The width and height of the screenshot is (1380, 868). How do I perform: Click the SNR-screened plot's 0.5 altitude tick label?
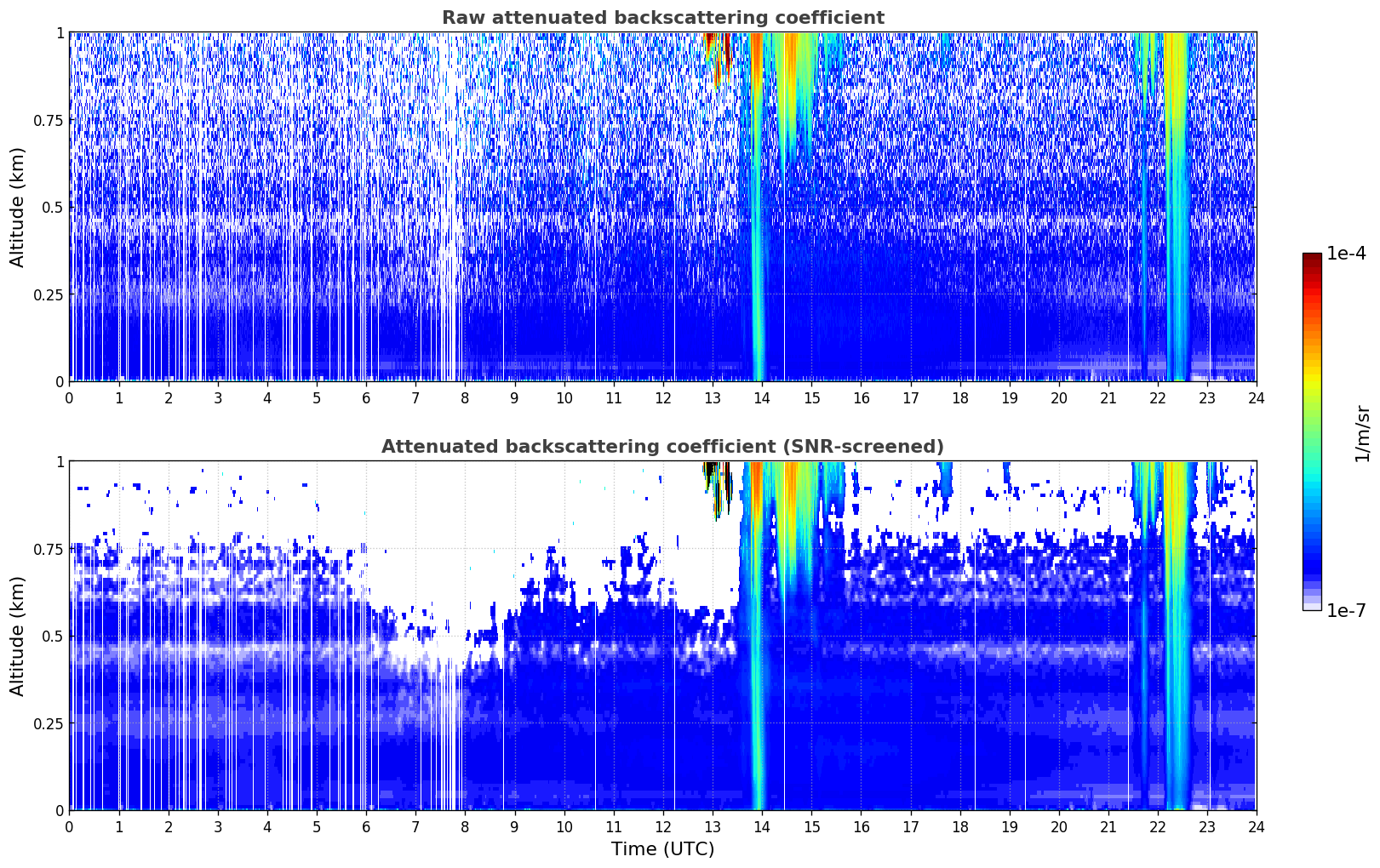coord(53,637)
